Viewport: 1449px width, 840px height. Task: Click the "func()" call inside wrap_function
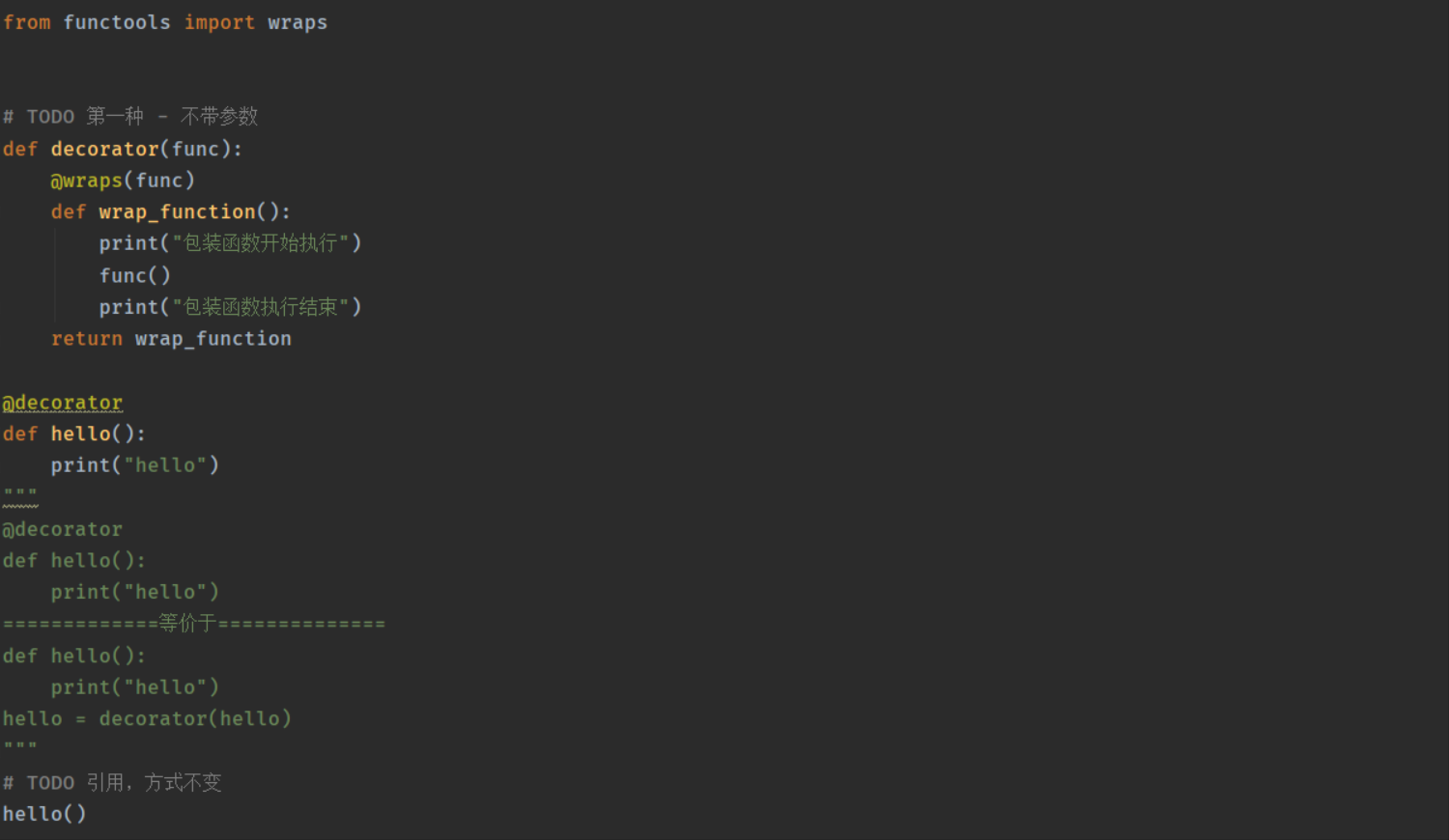point(134,276)
